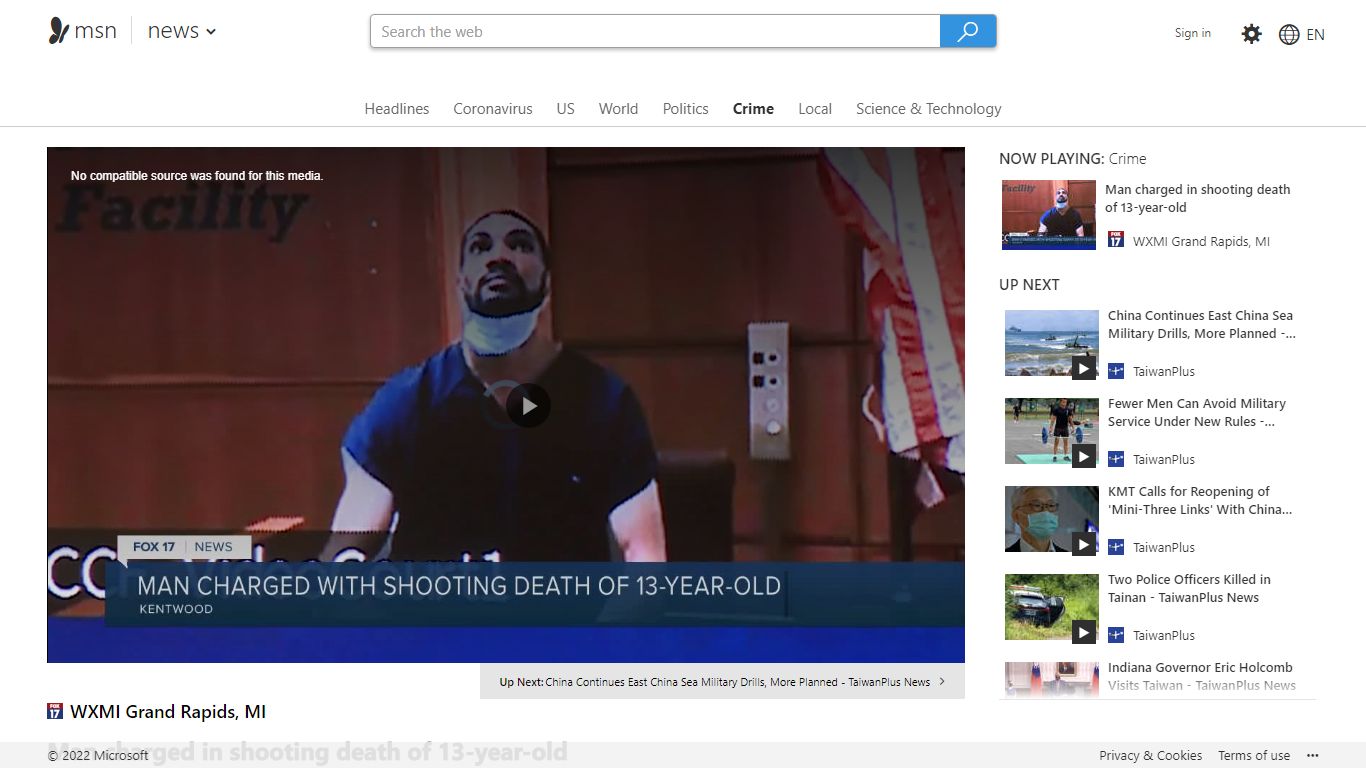Open the news section dropdown
Viewport: 1366px width, 768px height.
coord(182,31)
